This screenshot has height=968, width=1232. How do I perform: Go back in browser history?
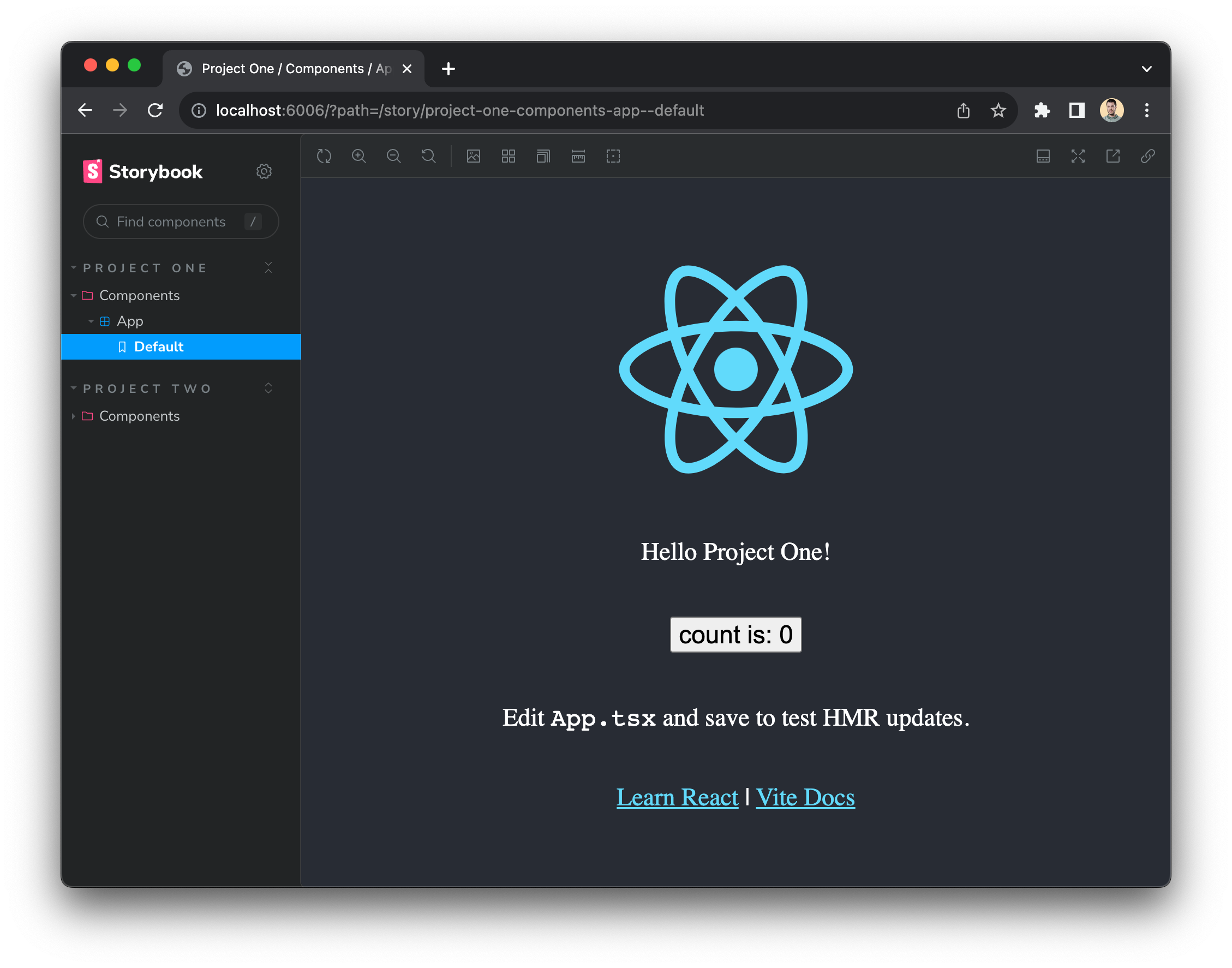(x=85, y=110)
